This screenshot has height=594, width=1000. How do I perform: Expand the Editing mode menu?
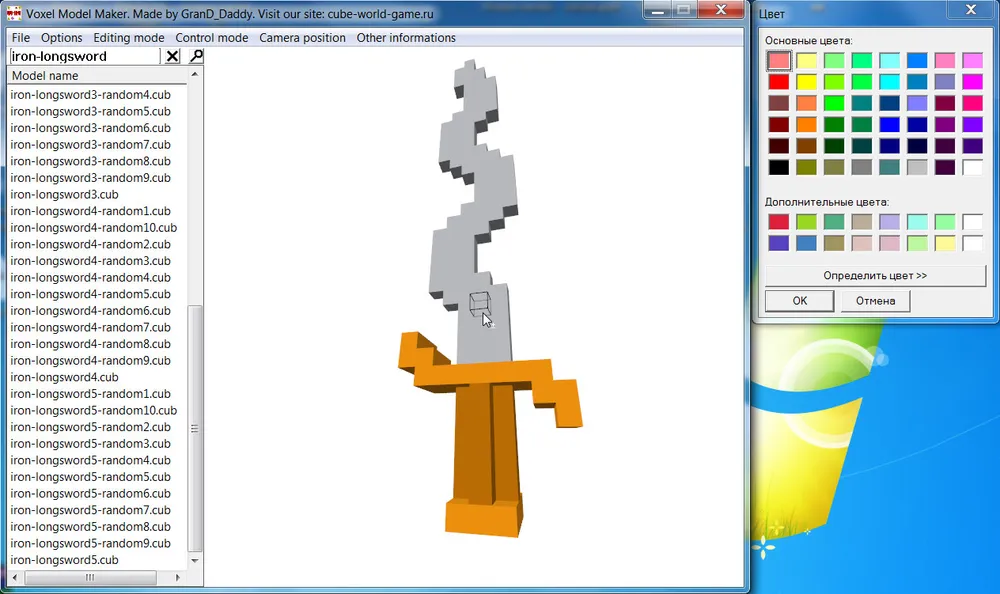tap(129, 38)
